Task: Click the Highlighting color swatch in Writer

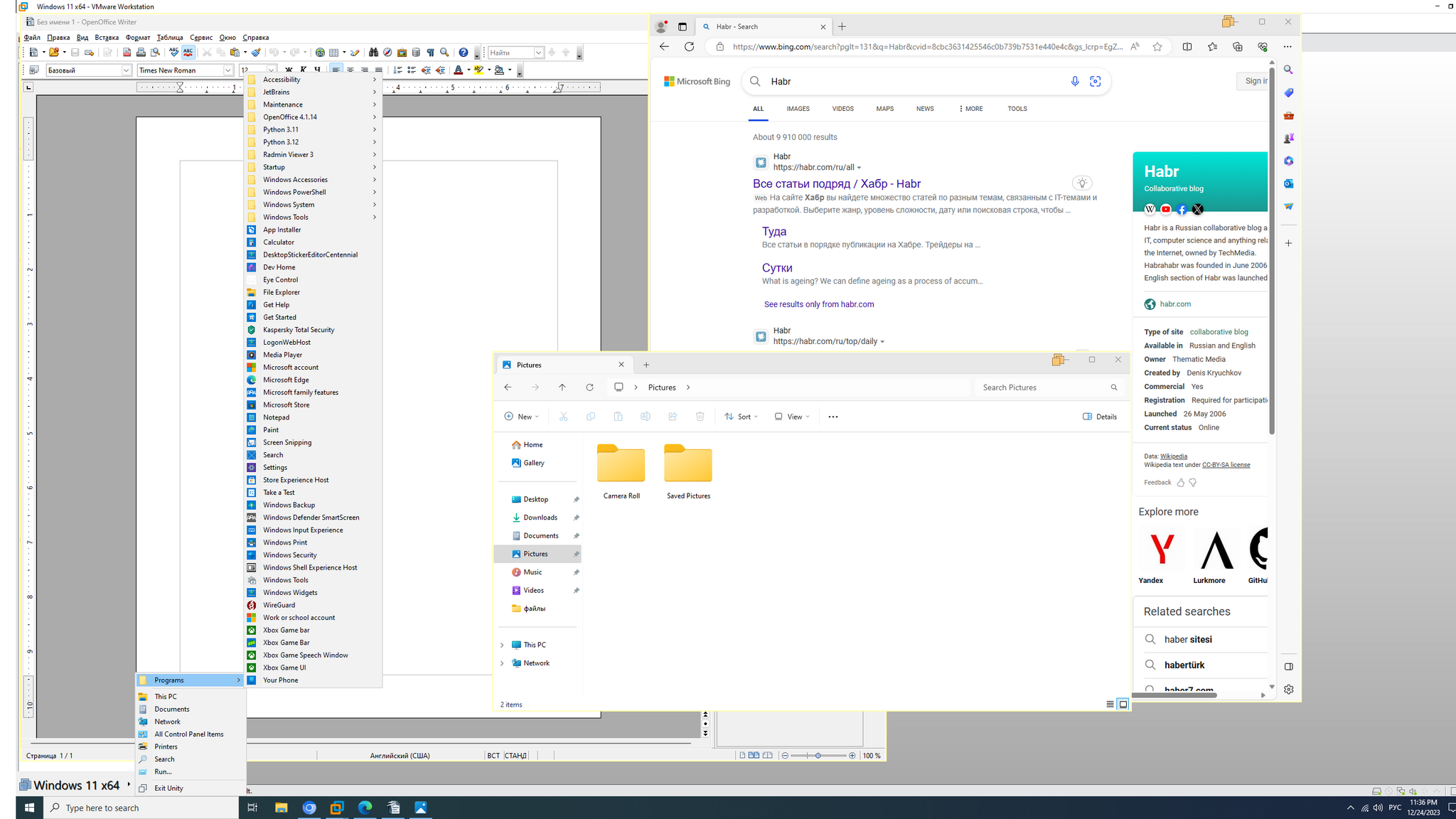Action: coord(478,70)
